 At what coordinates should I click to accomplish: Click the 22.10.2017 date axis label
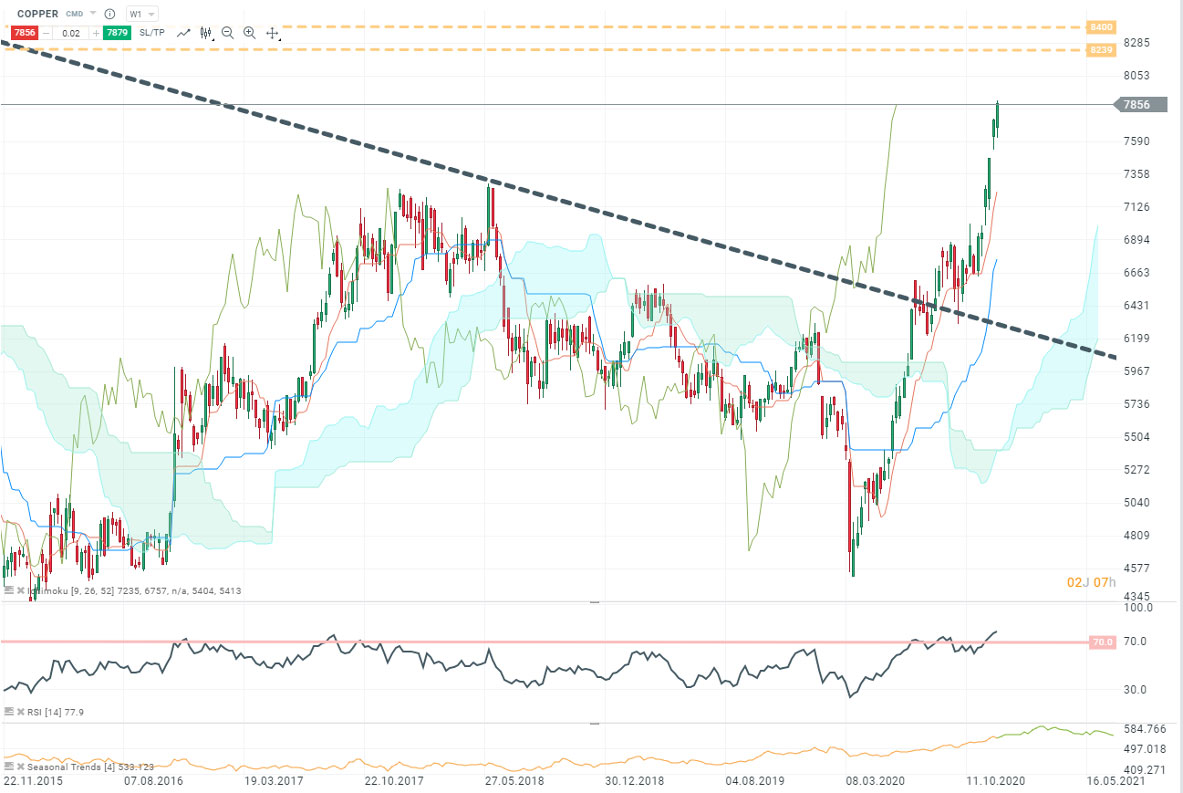394,781
